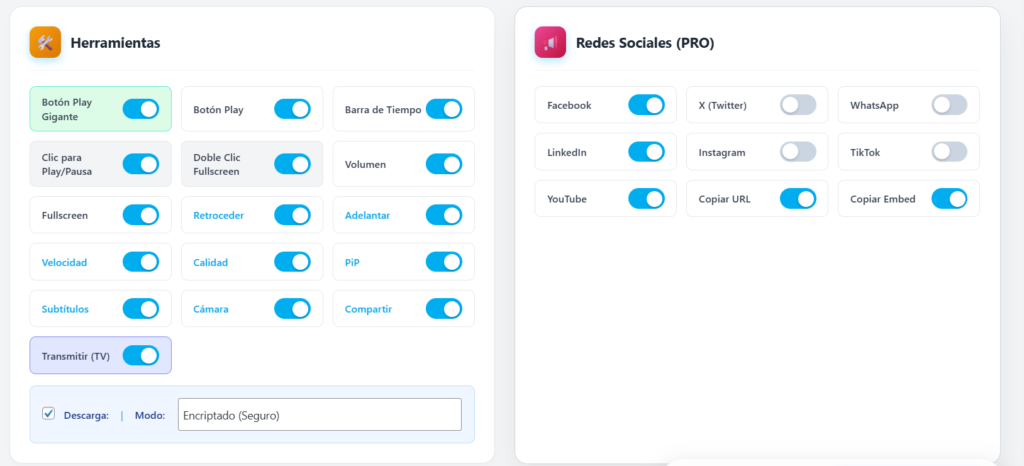
Task: Disable the Botón Play Gigante toggle
Action: coord(141,109)
